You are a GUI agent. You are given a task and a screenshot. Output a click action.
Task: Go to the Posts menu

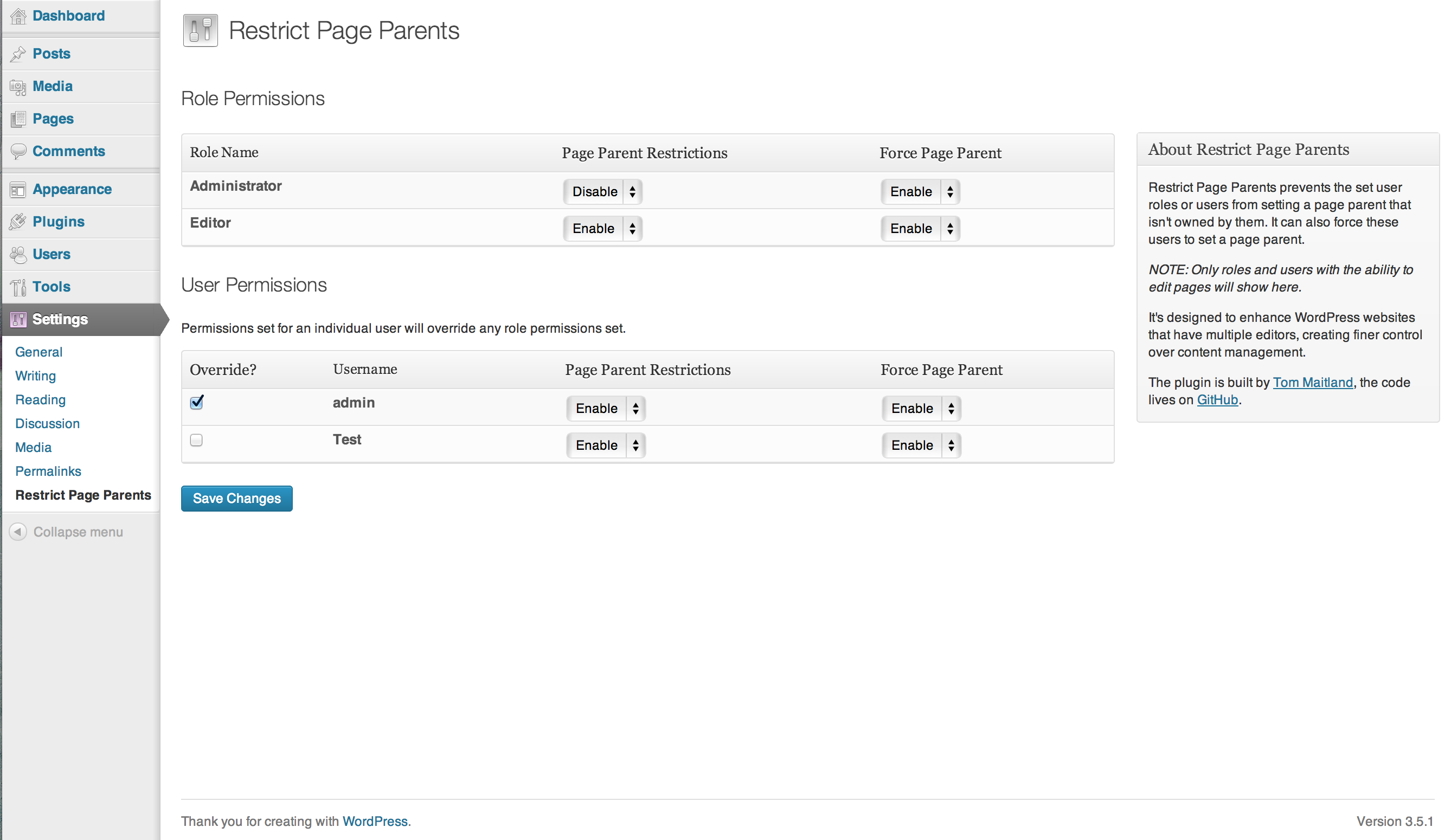(x=52, y=54)
